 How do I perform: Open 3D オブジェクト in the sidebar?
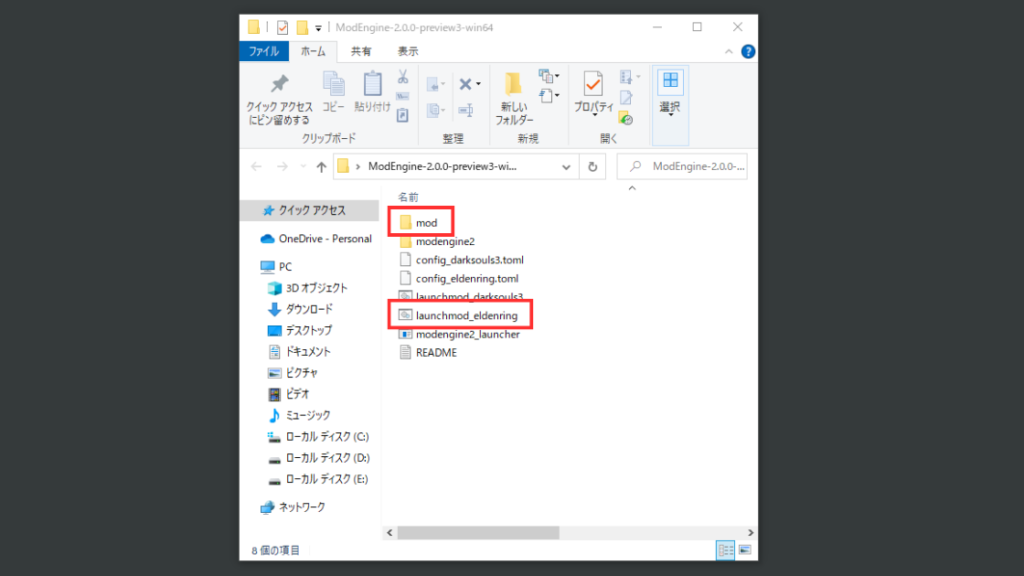[x=310, y=288]
